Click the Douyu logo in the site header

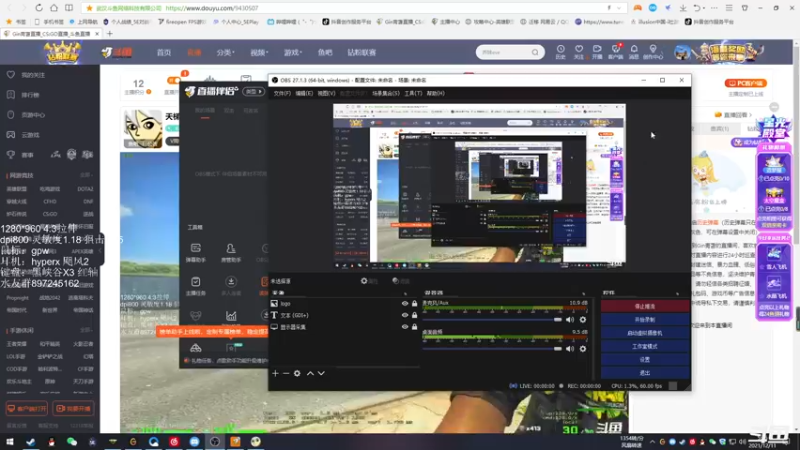click(x=117, y=52)
